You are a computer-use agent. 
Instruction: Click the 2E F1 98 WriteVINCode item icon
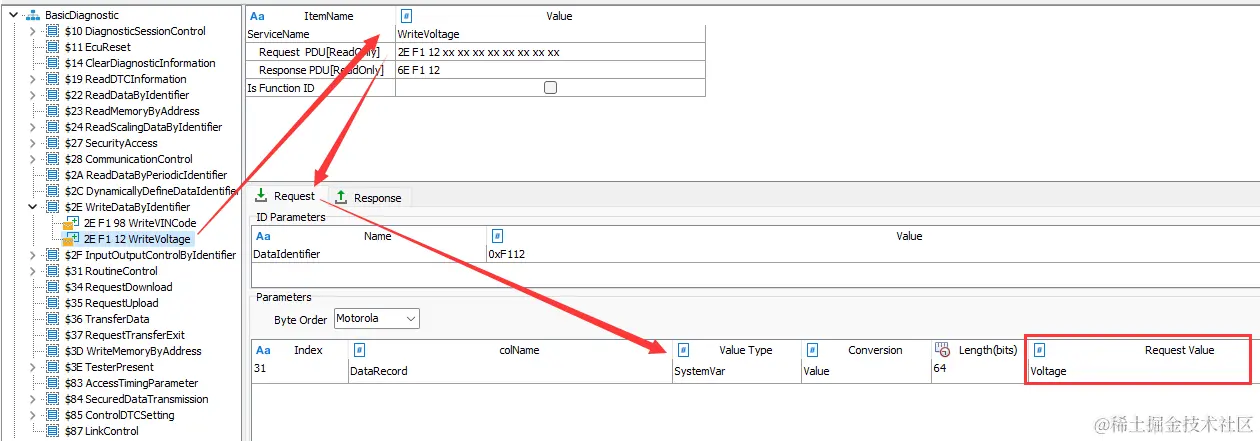tap(71, 223)
